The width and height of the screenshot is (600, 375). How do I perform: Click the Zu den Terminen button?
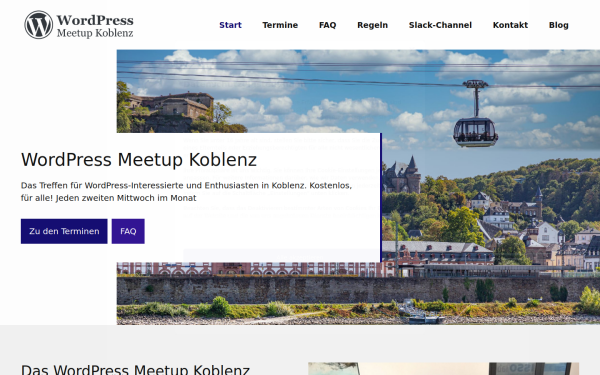point(64,231)
